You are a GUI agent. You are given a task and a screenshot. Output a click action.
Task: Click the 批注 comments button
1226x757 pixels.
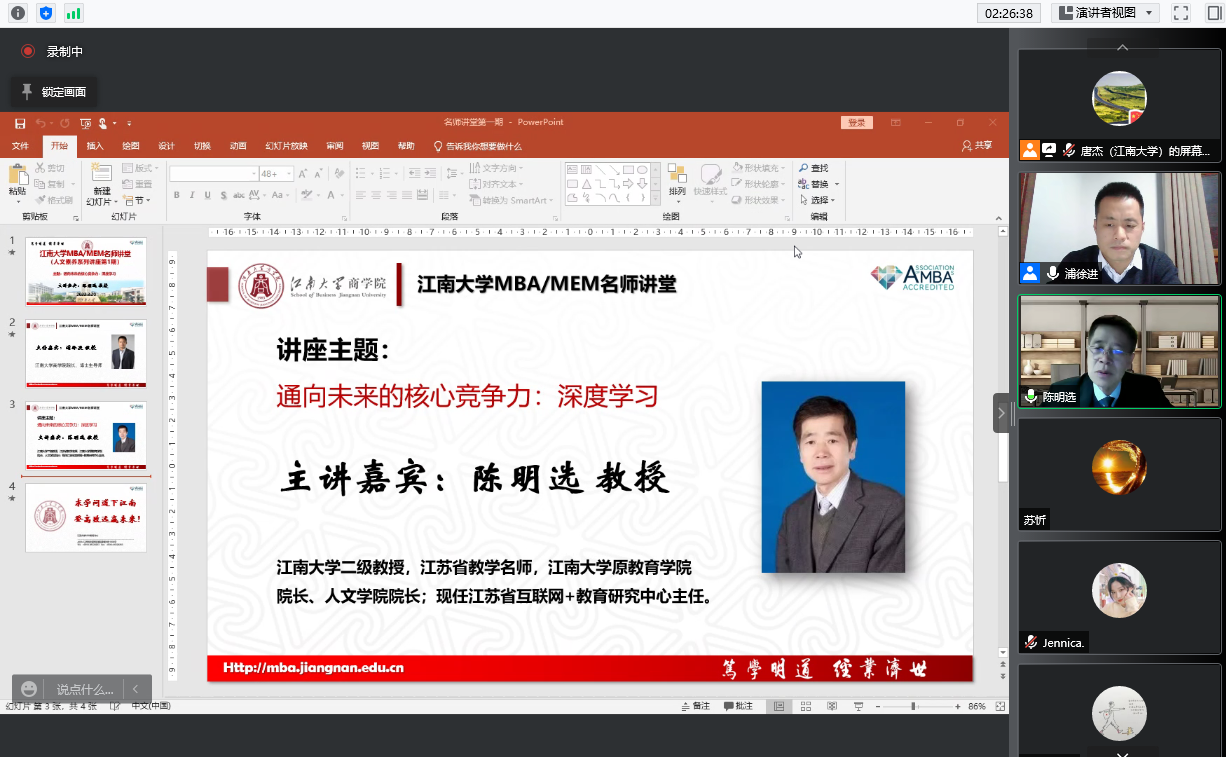pyautogui.click(x=738, y=706)
